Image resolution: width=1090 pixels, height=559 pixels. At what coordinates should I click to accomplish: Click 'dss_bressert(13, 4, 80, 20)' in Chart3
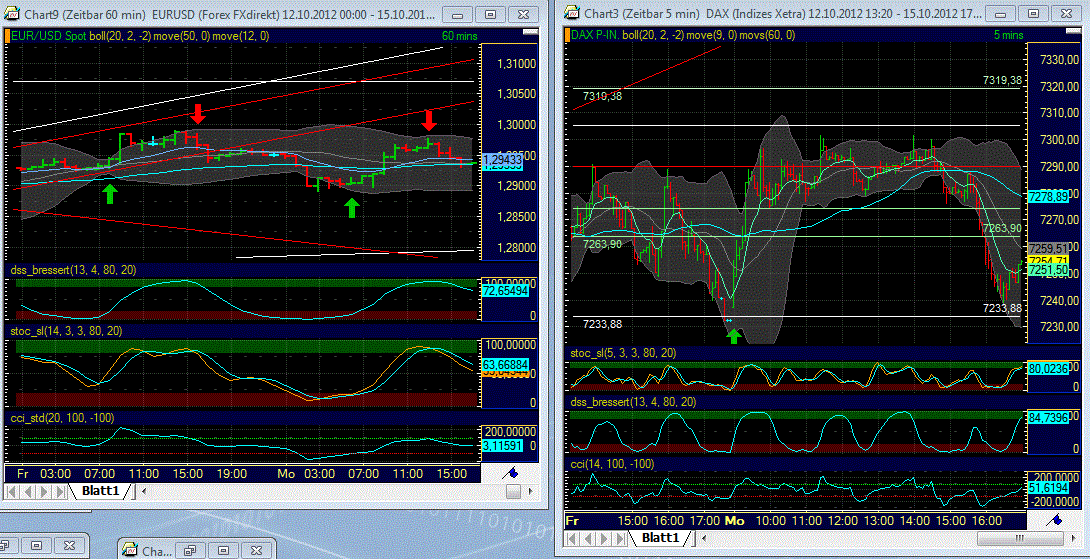(x=633, y=402)
